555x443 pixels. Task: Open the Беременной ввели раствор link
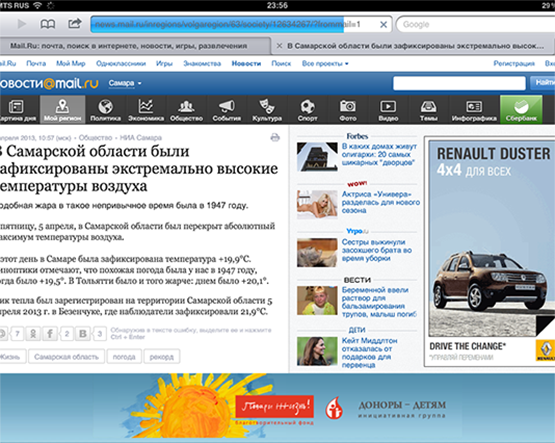pos(379,302)
